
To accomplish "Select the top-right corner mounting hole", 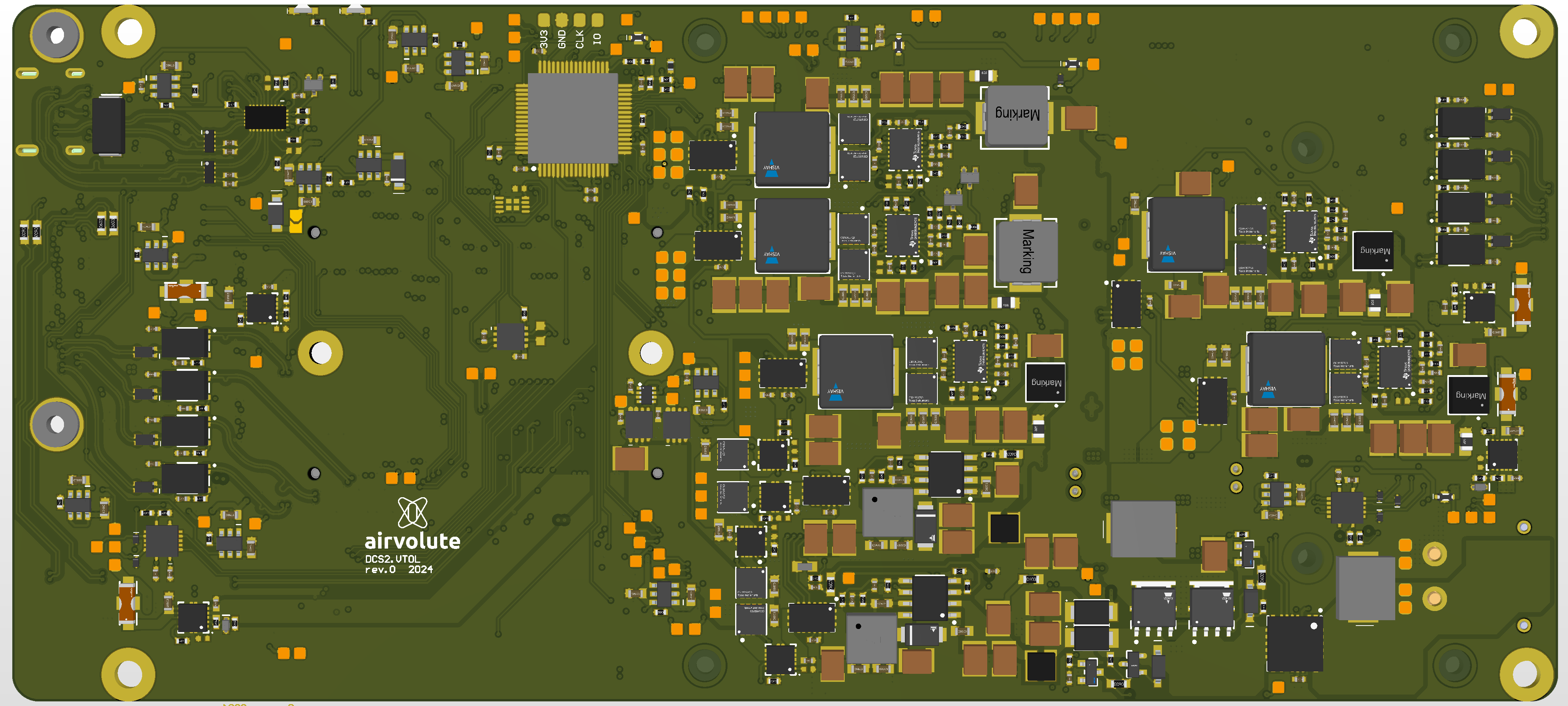I will point(1525,32).
